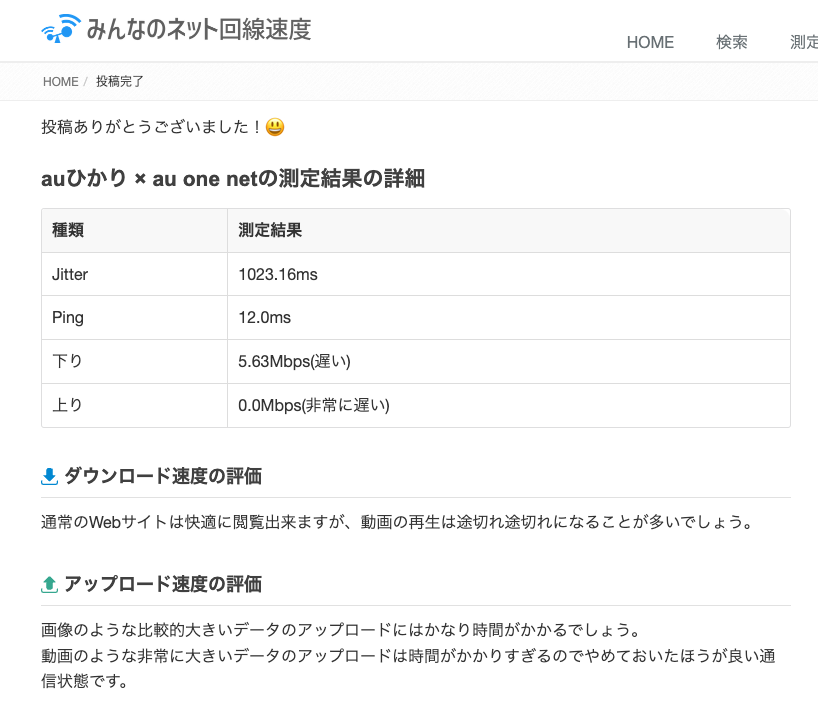
Task: Select the Ping 12.0ms value cell
Action: [x=264, y=318]
